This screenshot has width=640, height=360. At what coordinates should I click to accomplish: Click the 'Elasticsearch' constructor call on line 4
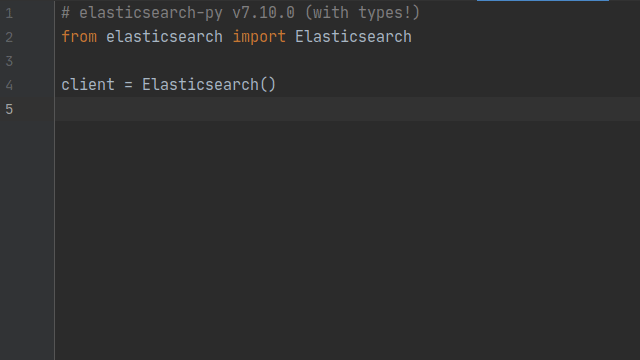200,85
